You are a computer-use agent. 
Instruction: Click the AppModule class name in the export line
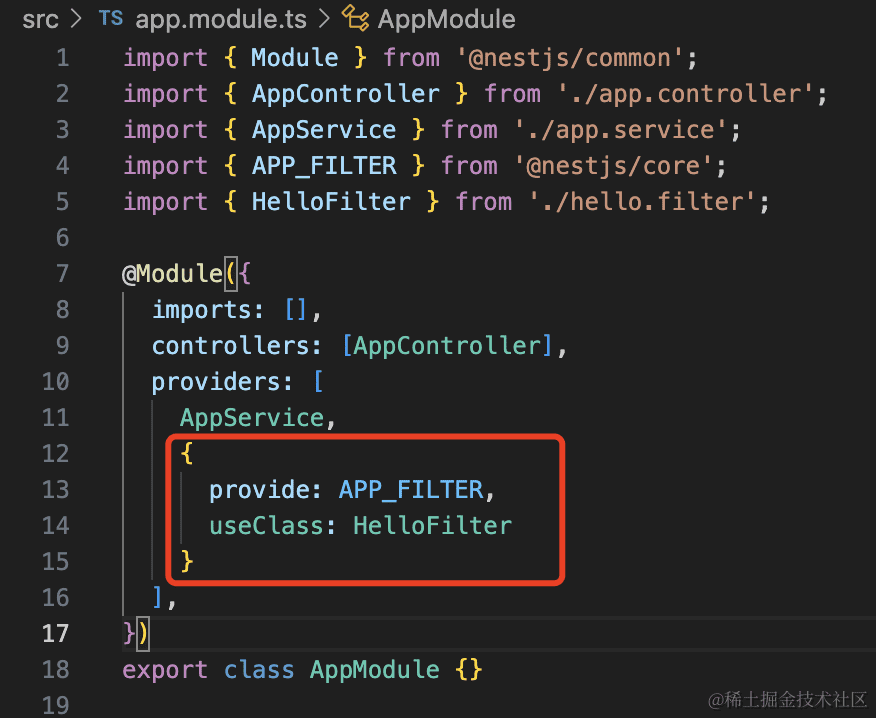tap(374, 670)
